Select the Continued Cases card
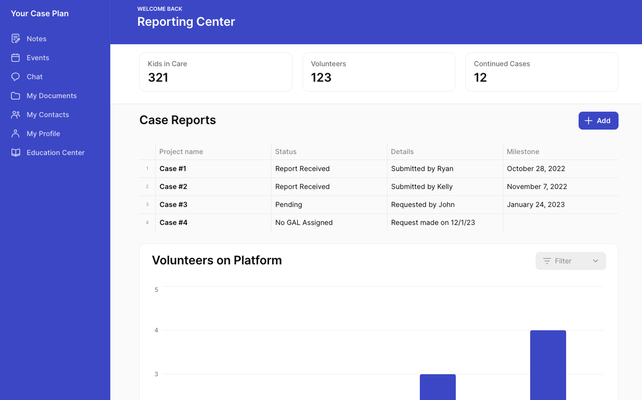Image resolution: width=642 pixels, height=400 pixels. pos(541,72)
